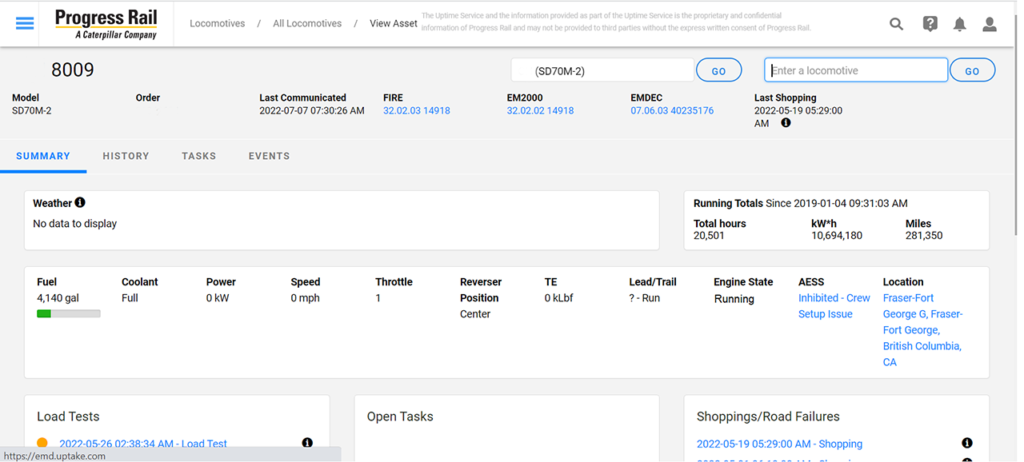Open the hamburger navigation menu
Viewport: 1024px width, 462px height.
pyautogui.click(x=25, y=23)
